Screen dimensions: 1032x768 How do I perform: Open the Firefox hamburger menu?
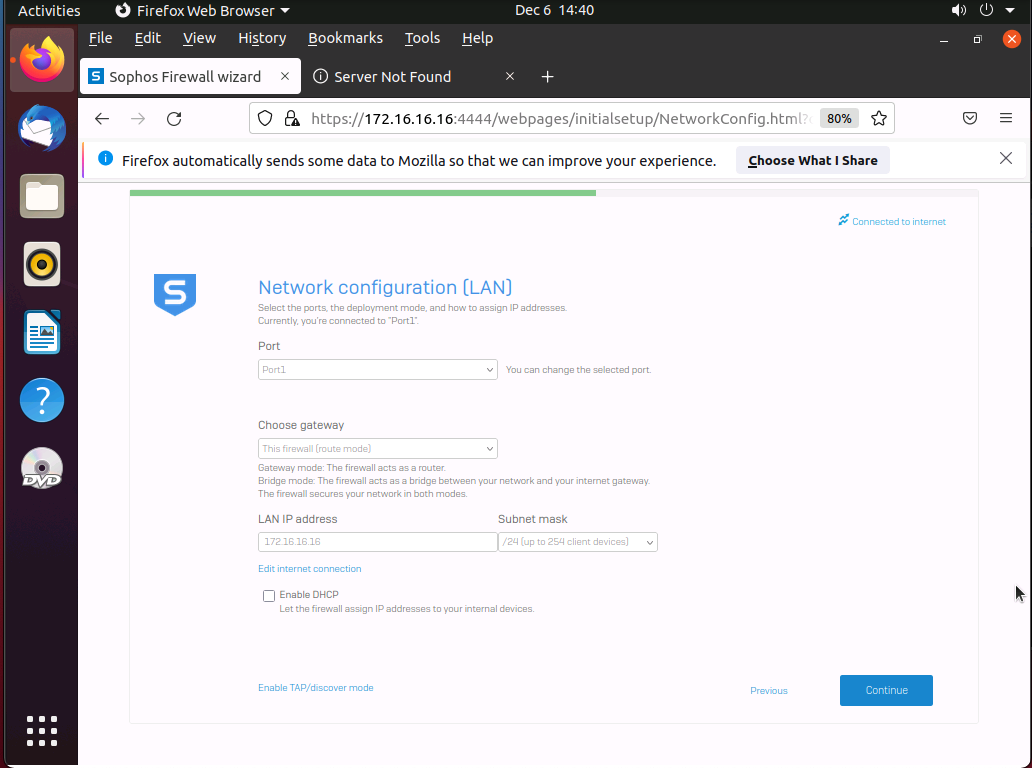click(1006, 119)
